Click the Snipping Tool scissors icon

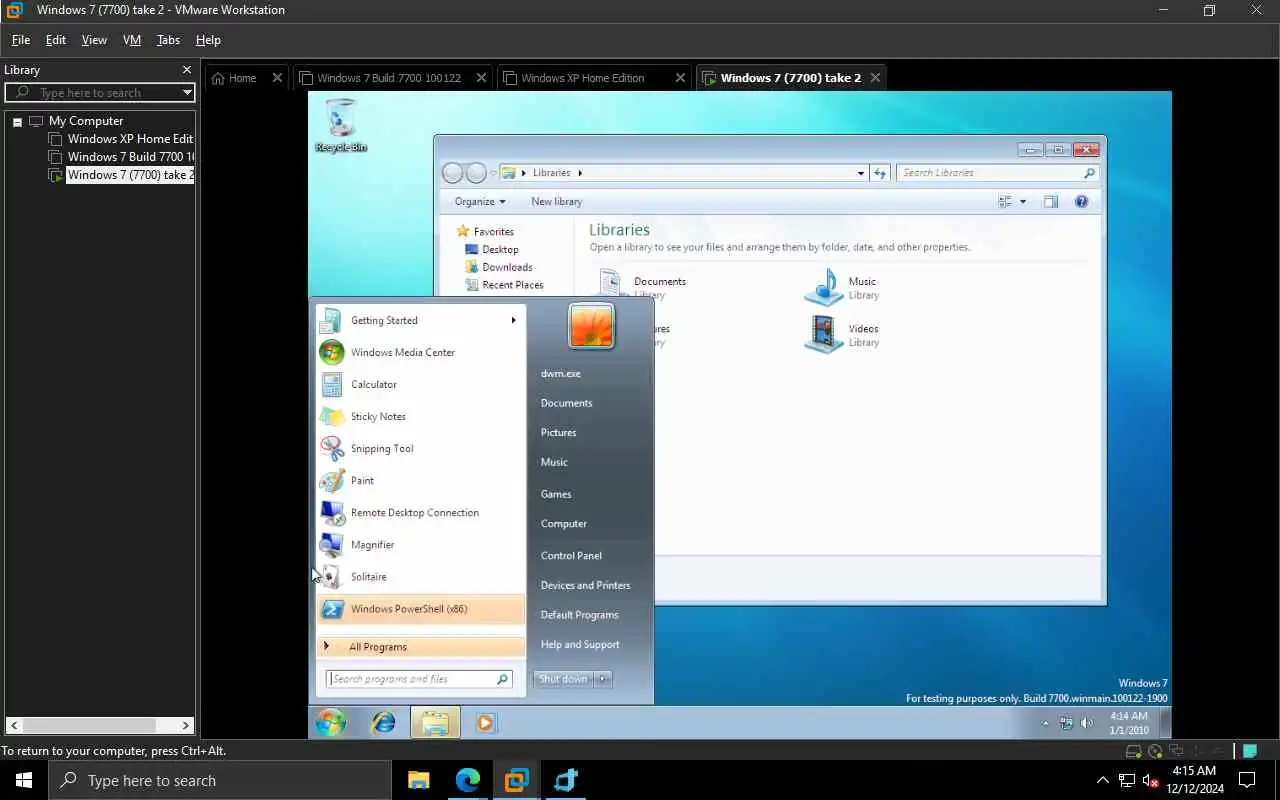pos(331,448)
